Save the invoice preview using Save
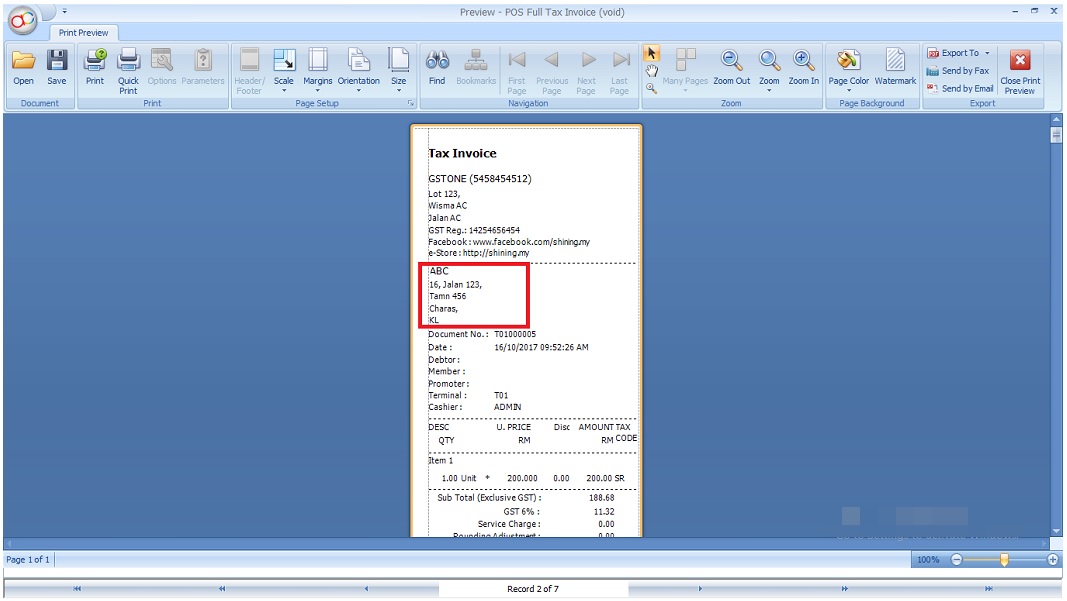 click(x=57, y=67)
